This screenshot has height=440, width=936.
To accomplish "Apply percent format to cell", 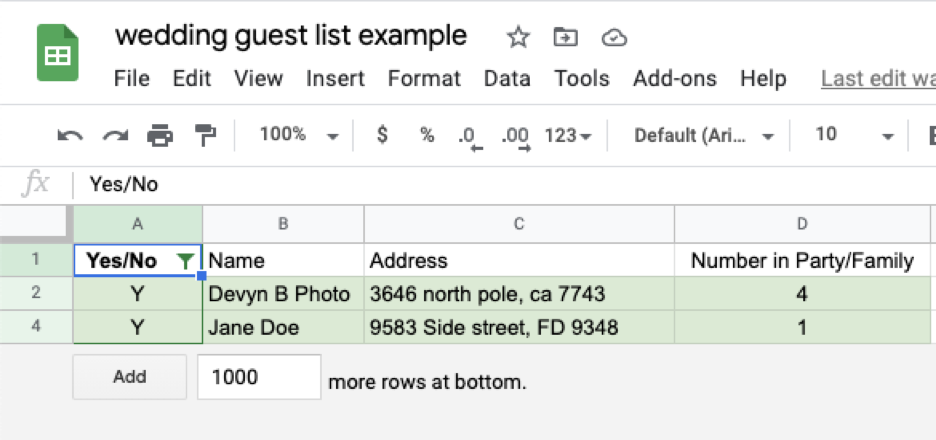I will click(427, 135).
